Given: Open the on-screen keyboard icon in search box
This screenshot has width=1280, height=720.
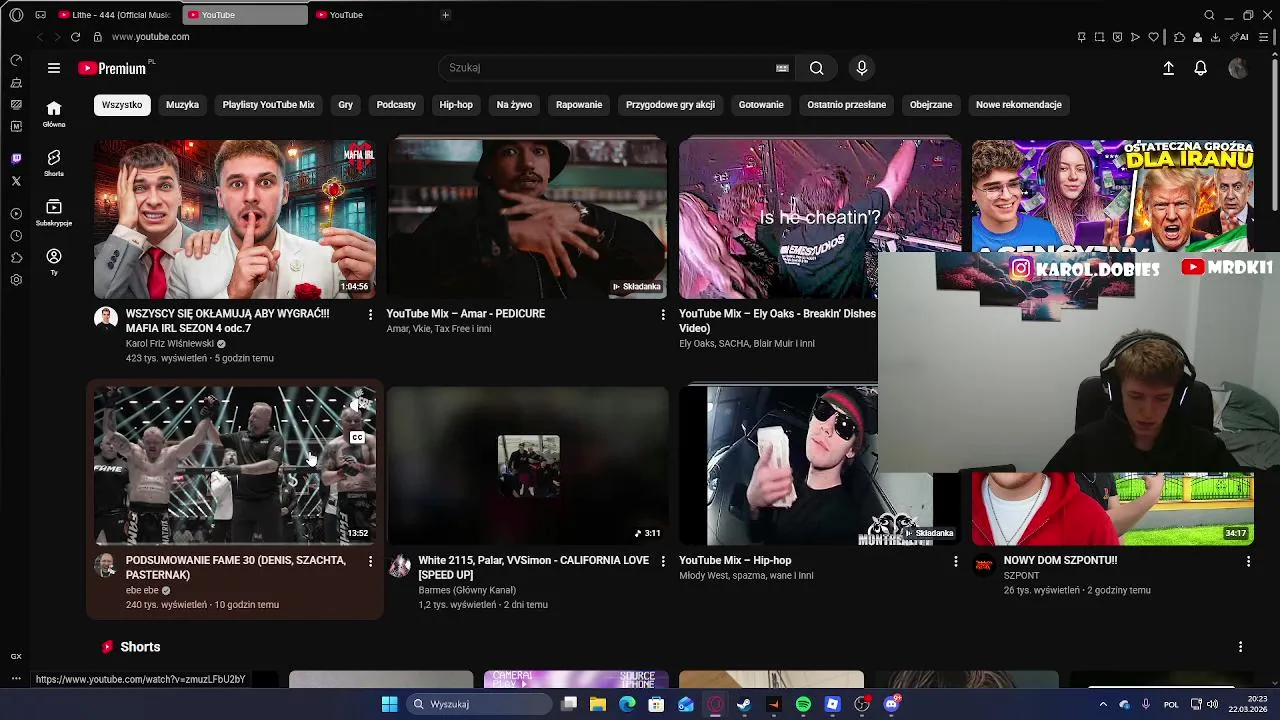Looking at the screenshot, I should pos(782,68).
